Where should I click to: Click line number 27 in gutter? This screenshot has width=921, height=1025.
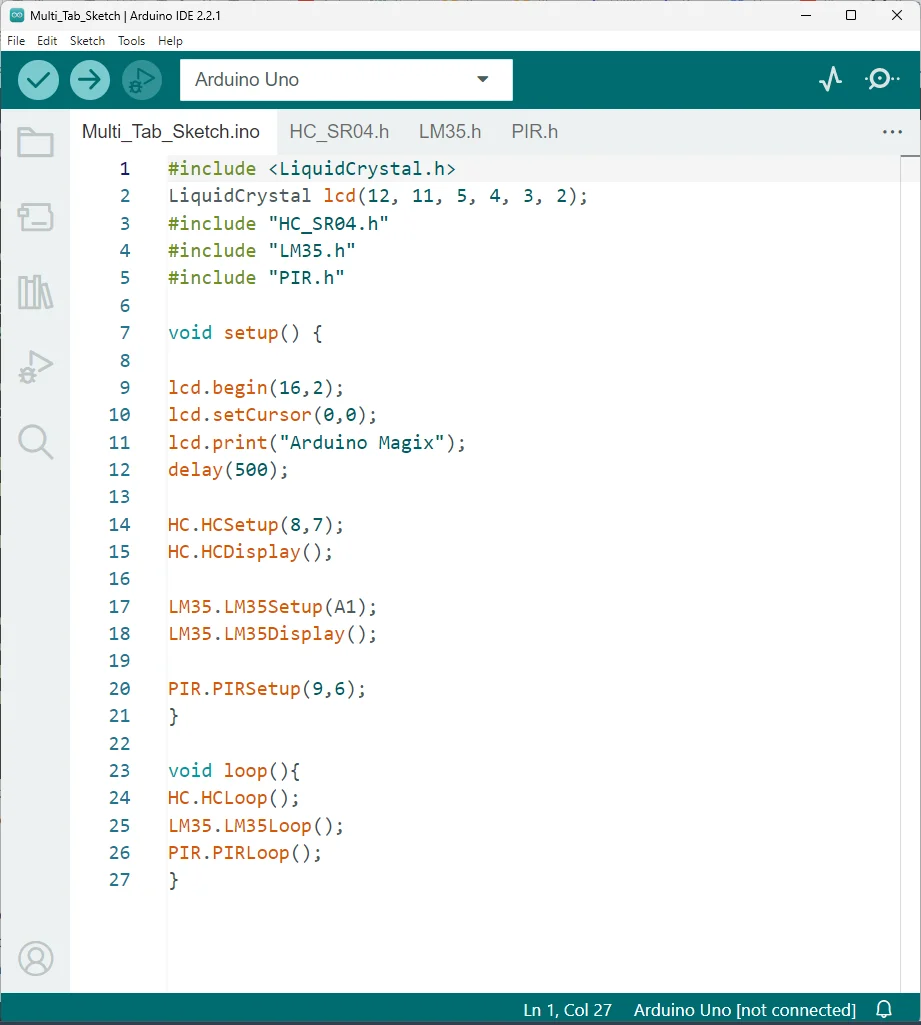[x=120, y=880]
